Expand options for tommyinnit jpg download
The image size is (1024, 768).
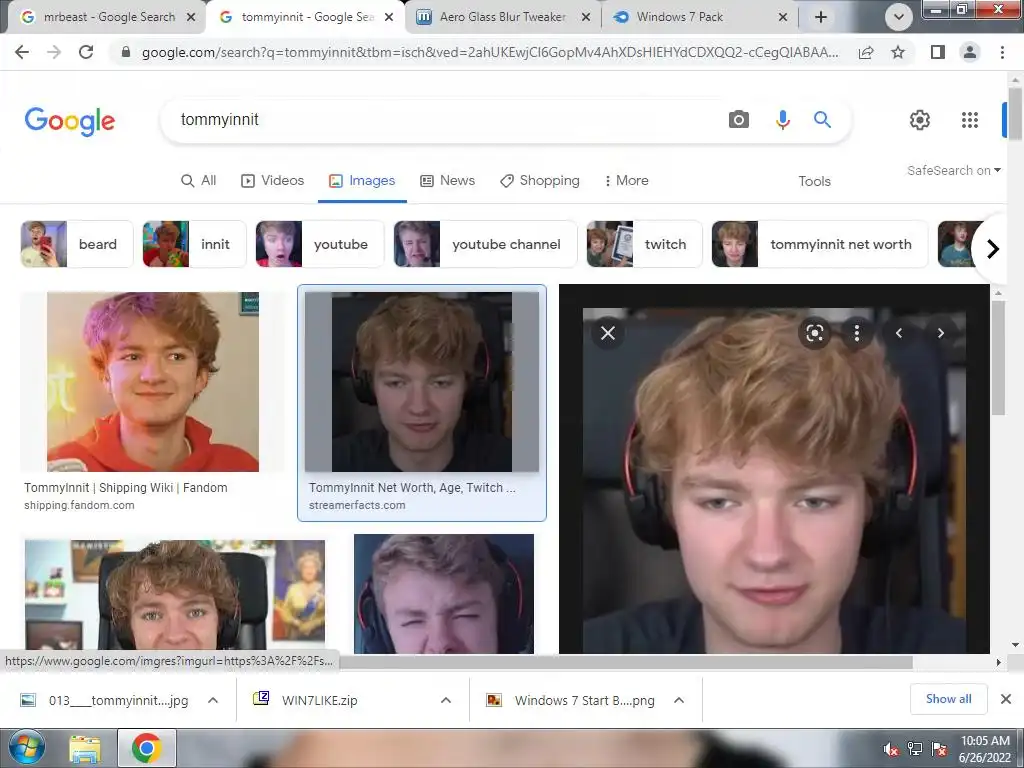pos(213,700)
